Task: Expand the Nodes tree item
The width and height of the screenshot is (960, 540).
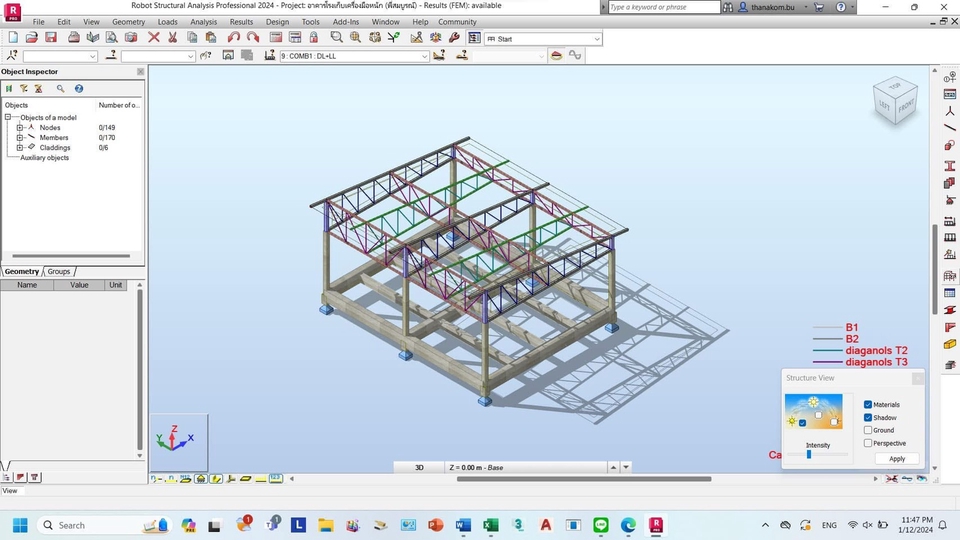Action: pos(20,128)
